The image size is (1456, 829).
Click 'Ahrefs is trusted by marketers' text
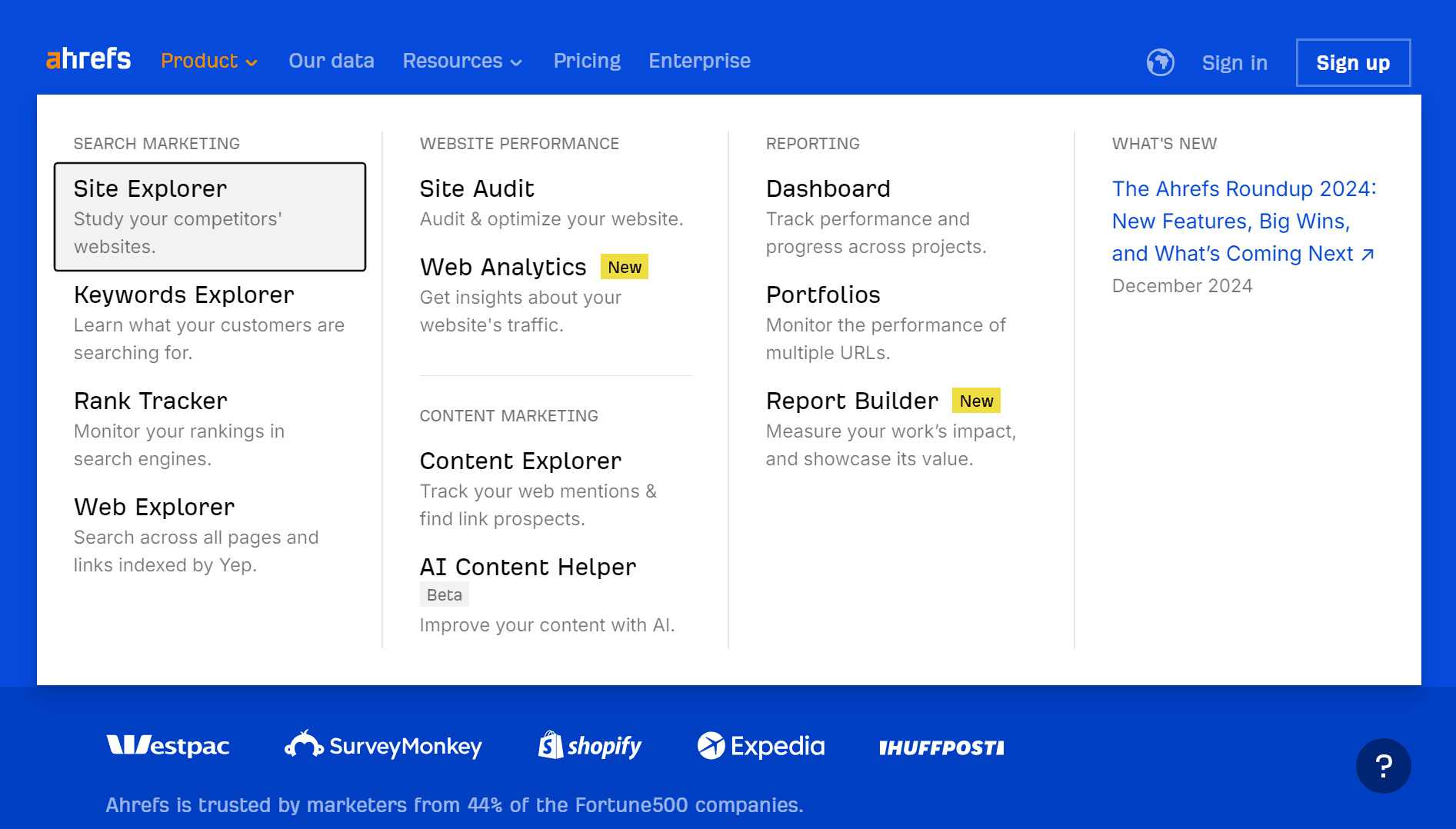[455, 805]
